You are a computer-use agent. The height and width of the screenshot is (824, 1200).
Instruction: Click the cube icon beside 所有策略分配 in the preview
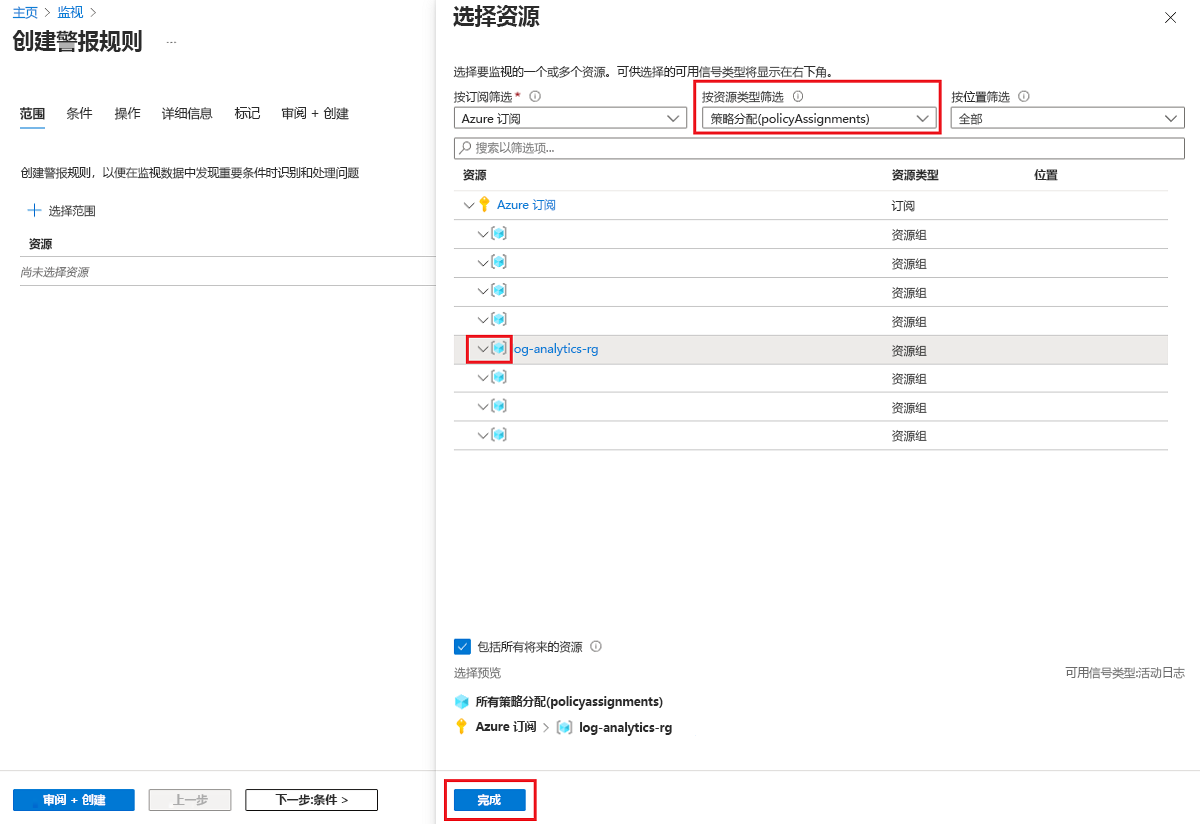pos(462,702)
